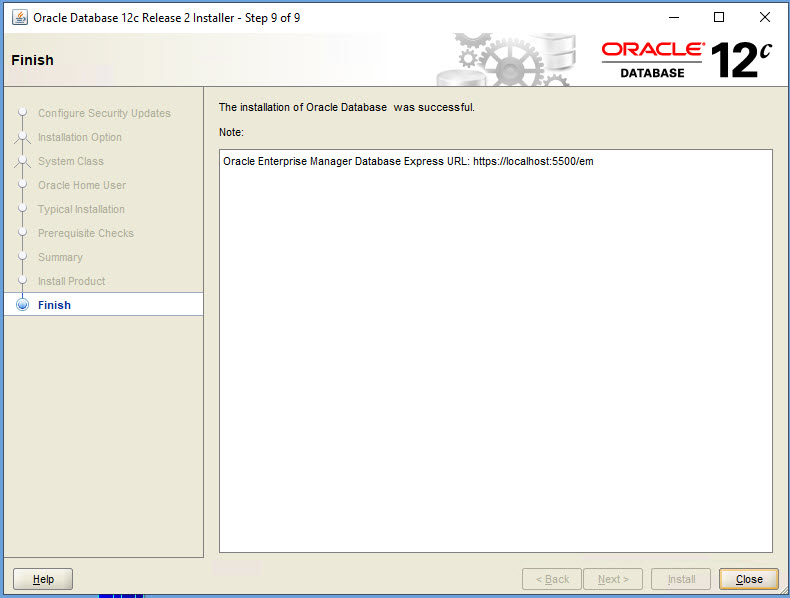790x598 pixels.
Task: Click the Oracle Database 12c logo
Action: point(686,60)
